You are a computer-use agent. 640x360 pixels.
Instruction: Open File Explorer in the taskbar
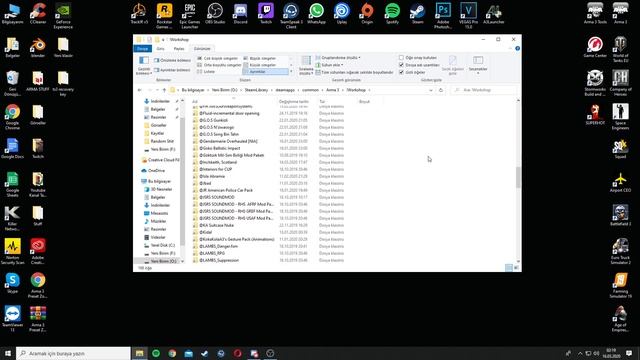point(140,353)
